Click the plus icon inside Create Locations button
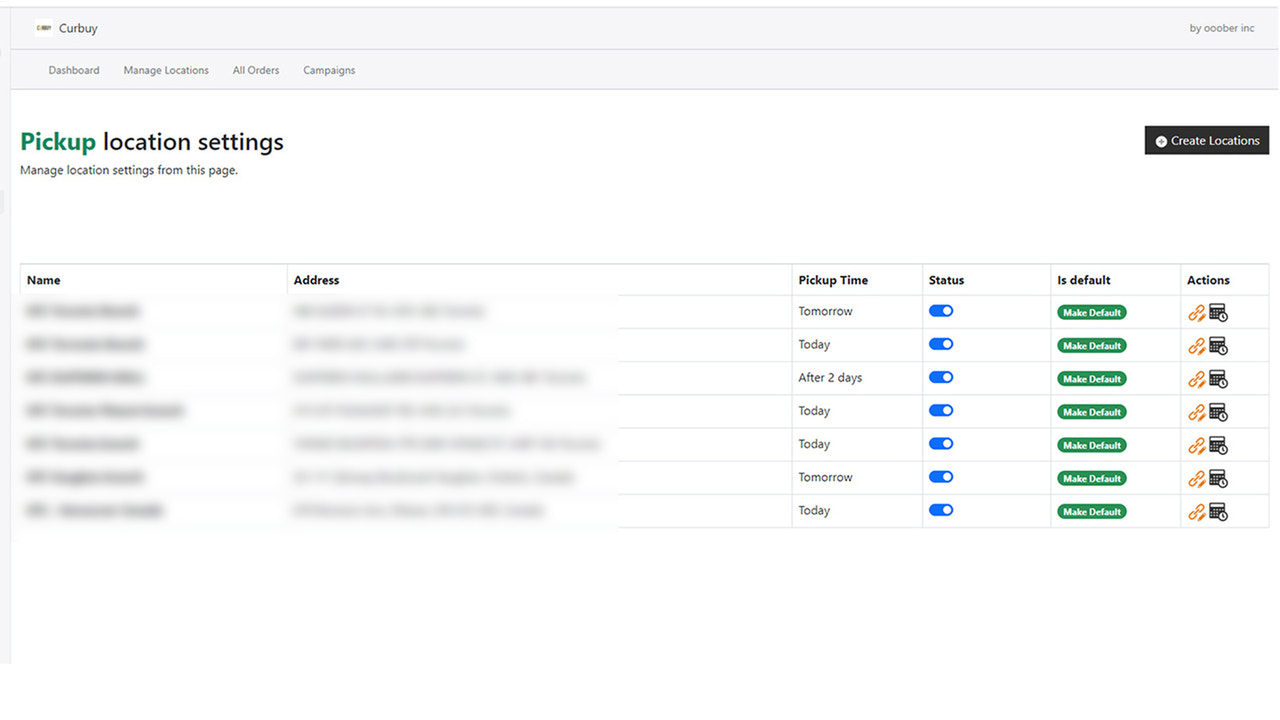This screenshot has width=1280, height=720. pos(1161,140)
